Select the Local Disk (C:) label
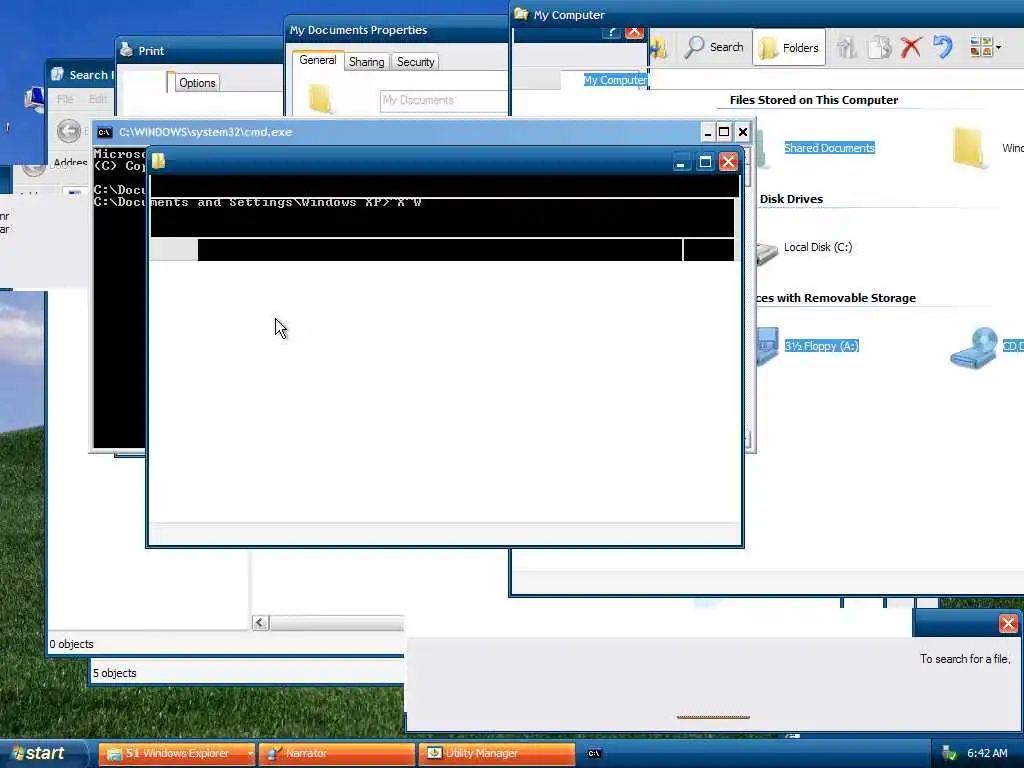Viewport: 1024px width, 768px height. point(818,247)
